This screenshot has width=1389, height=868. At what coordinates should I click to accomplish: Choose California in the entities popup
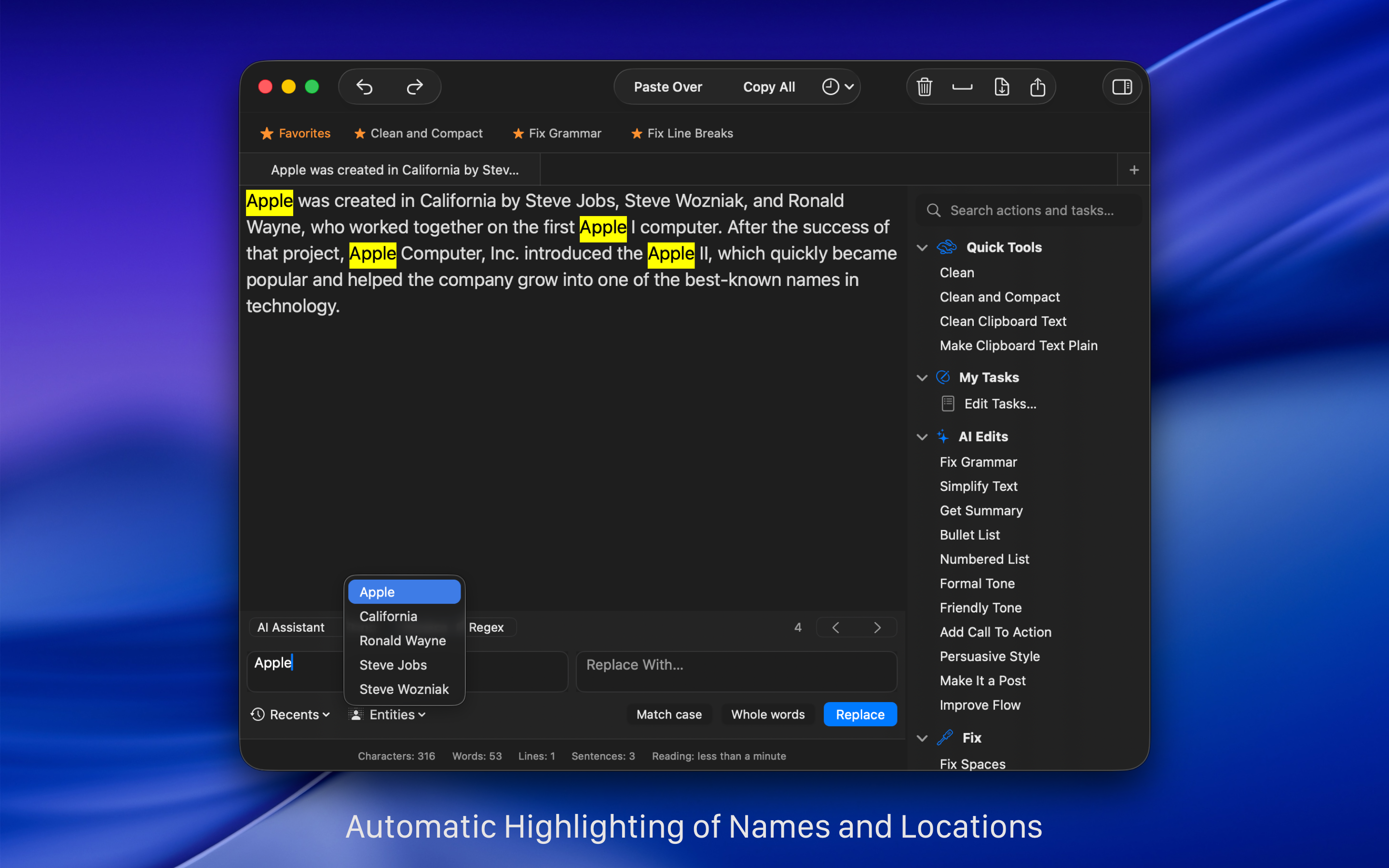pos(388,616)
